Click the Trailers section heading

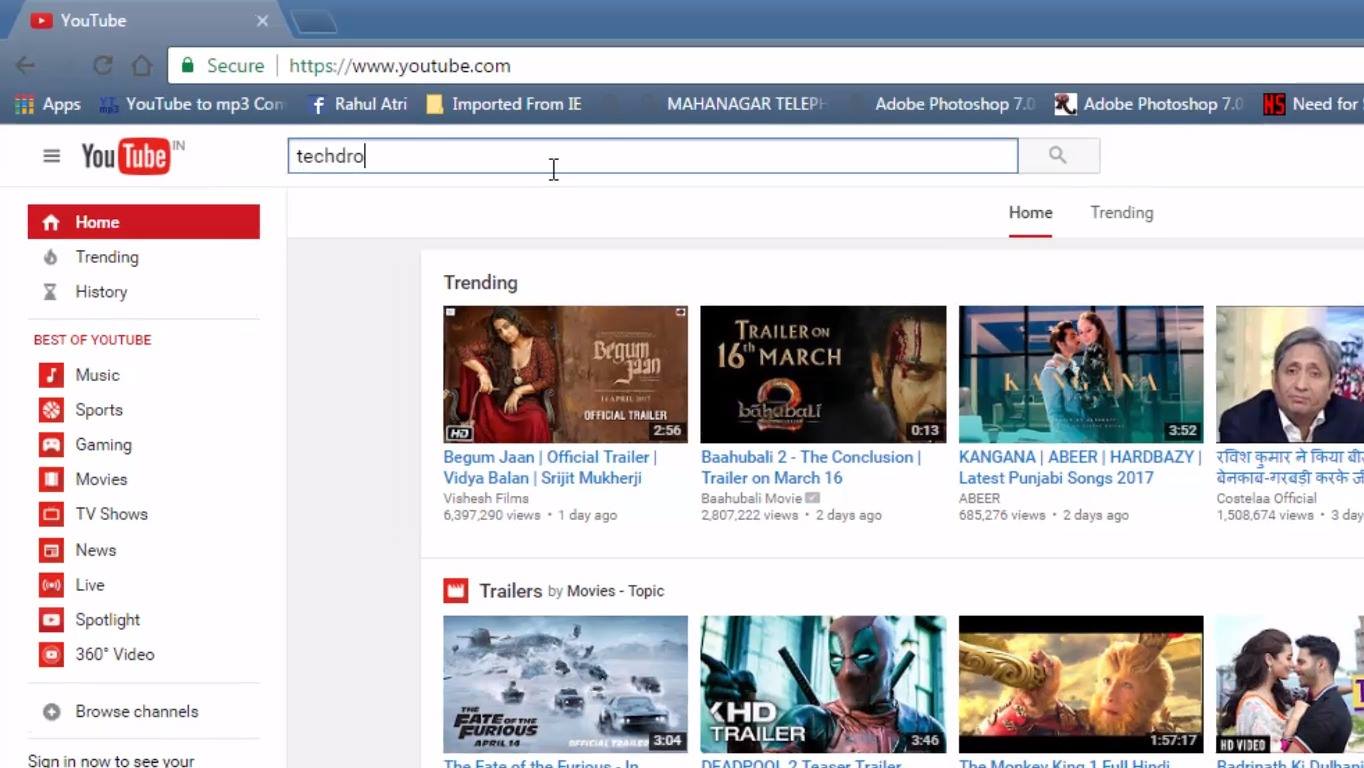tap(510, 591)
